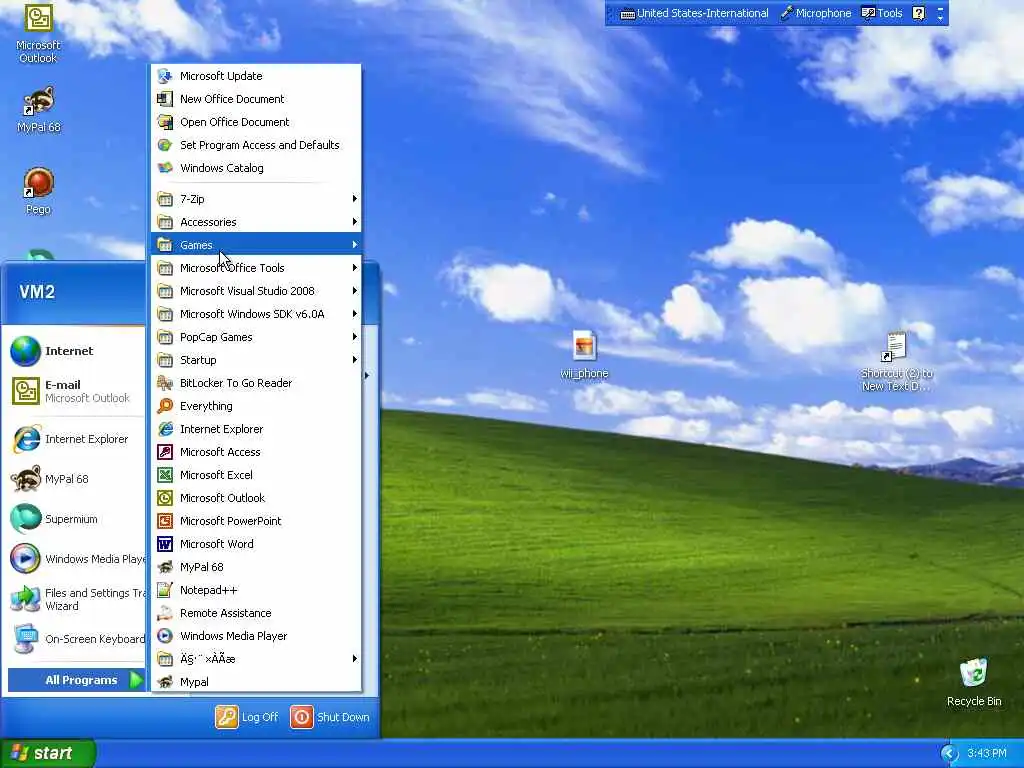The height and width of the screenshot is (768, 1024).
Task: Open BitLocker To Go Reader
Action: click(x=256, y=383)
